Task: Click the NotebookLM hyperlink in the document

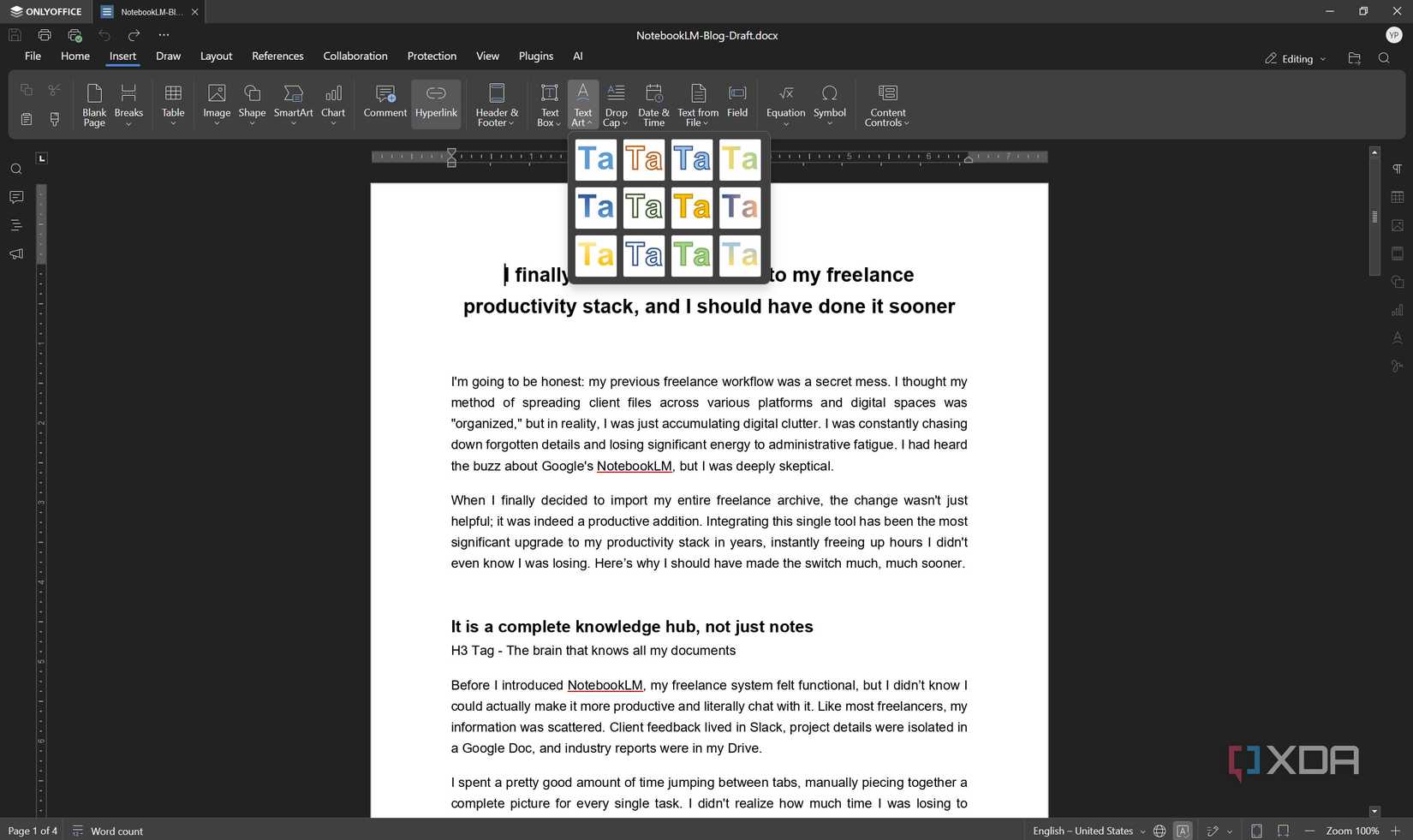Action: (634, 466)
